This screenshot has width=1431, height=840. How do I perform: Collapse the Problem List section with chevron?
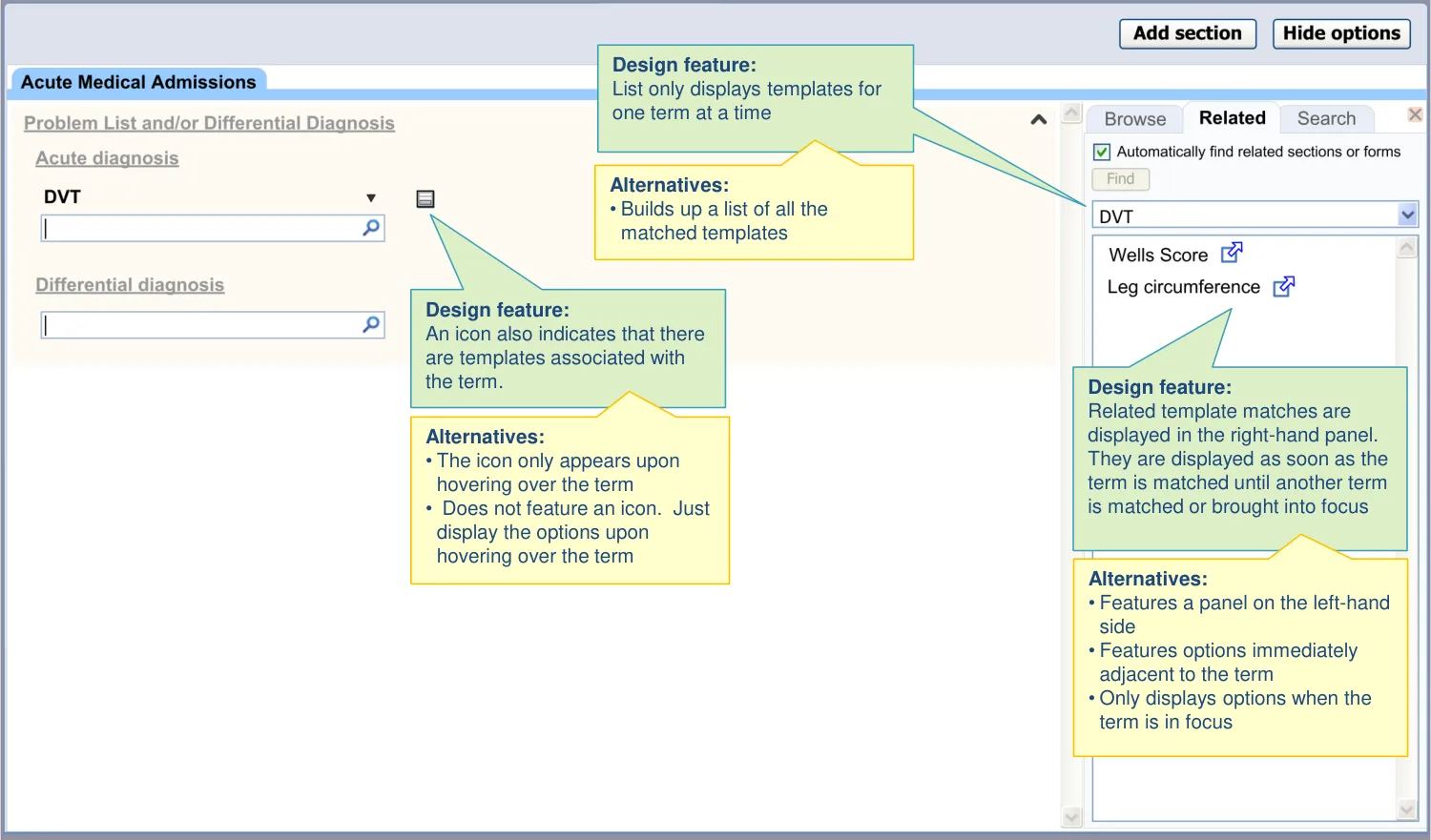(x=1039, y=120)
